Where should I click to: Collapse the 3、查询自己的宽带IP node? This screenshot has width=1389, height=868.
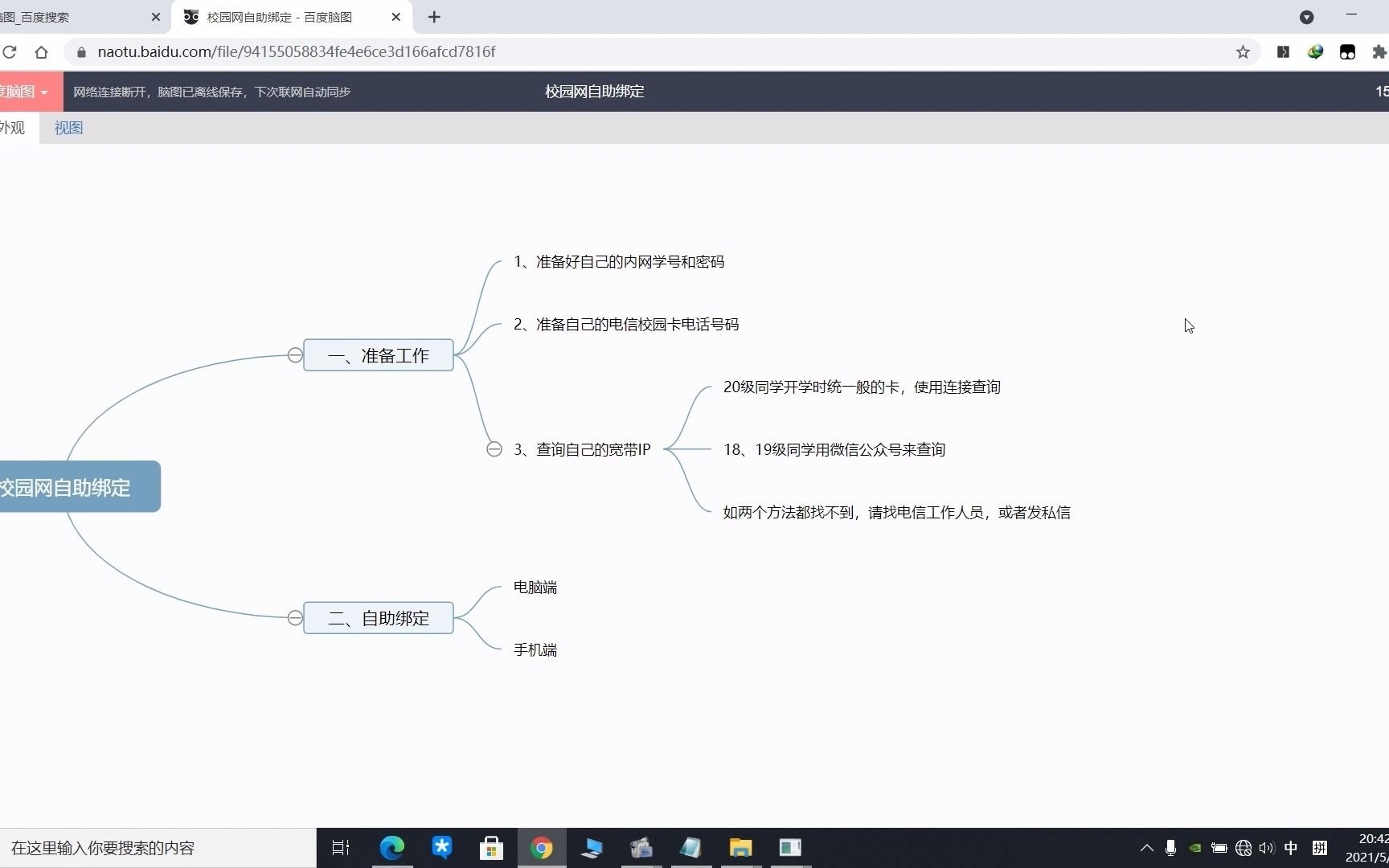[494, 449]
